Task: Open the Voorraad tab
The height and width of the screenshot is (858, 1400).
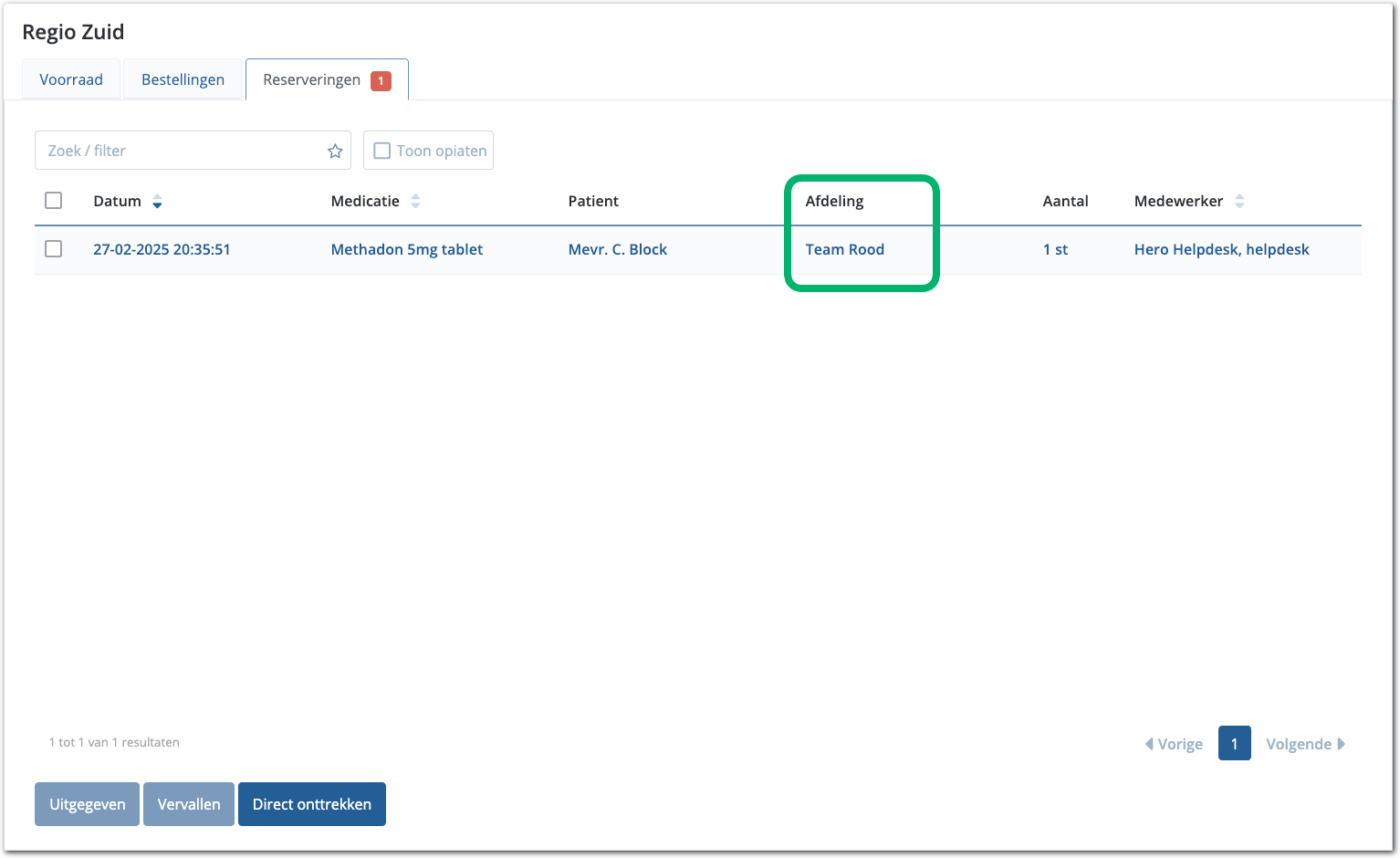Action: tap(71, 79)
